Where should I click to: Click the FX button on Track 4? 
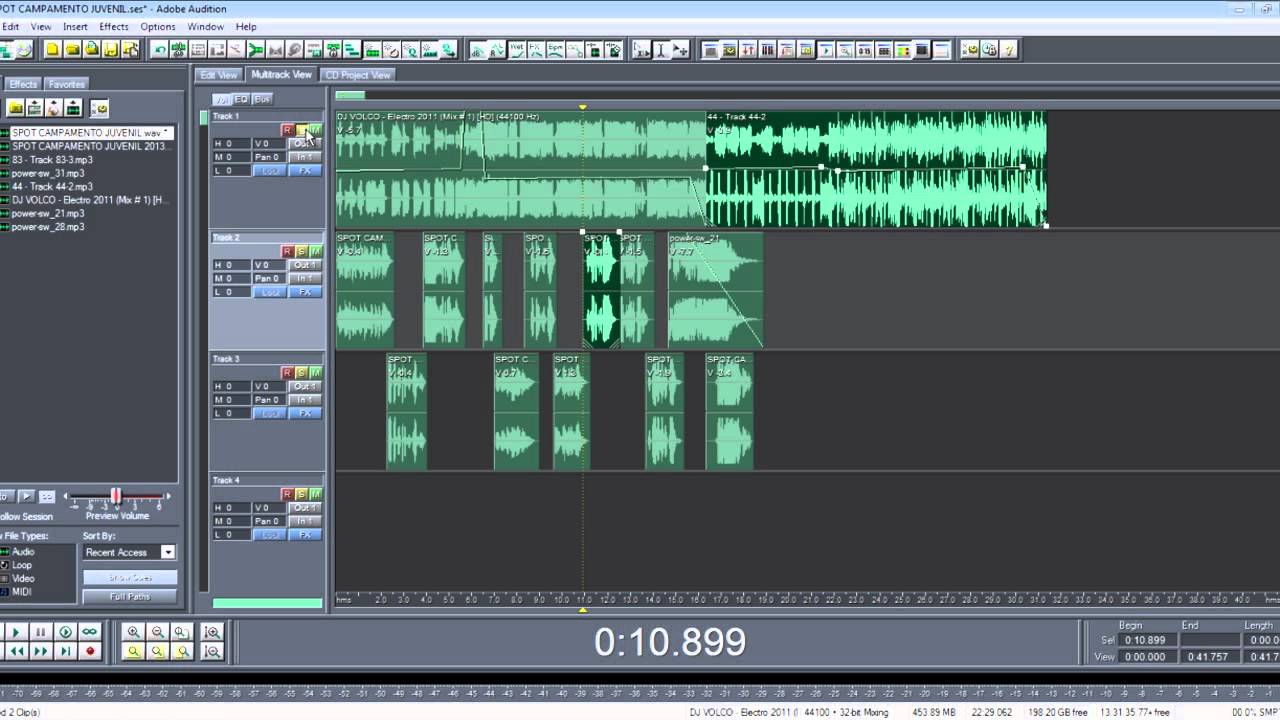pos(305,535)
